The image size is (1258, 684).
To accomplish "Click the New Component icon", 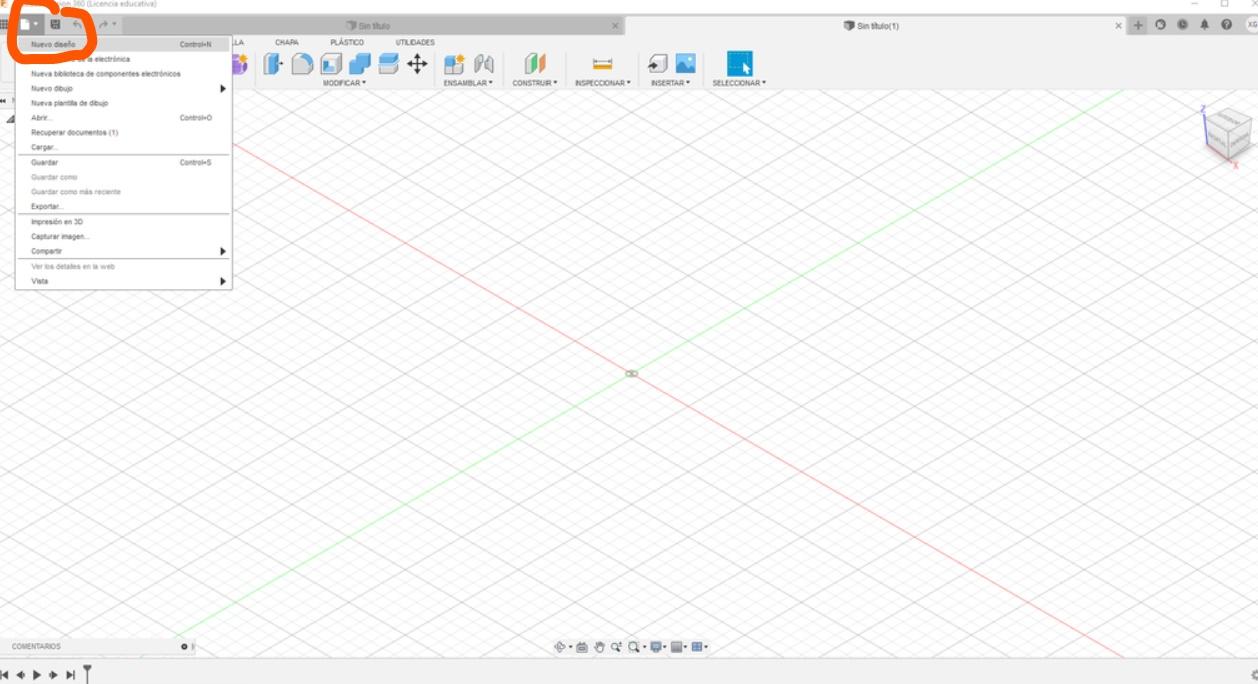I will pos(454,64).
